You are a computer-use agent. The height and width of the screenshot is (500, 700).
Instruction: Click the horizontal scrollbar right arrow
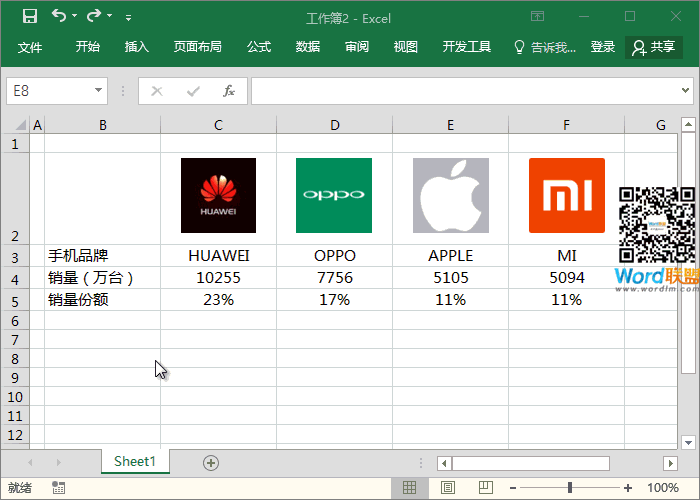pyautogui.click(x=670, y=463)
